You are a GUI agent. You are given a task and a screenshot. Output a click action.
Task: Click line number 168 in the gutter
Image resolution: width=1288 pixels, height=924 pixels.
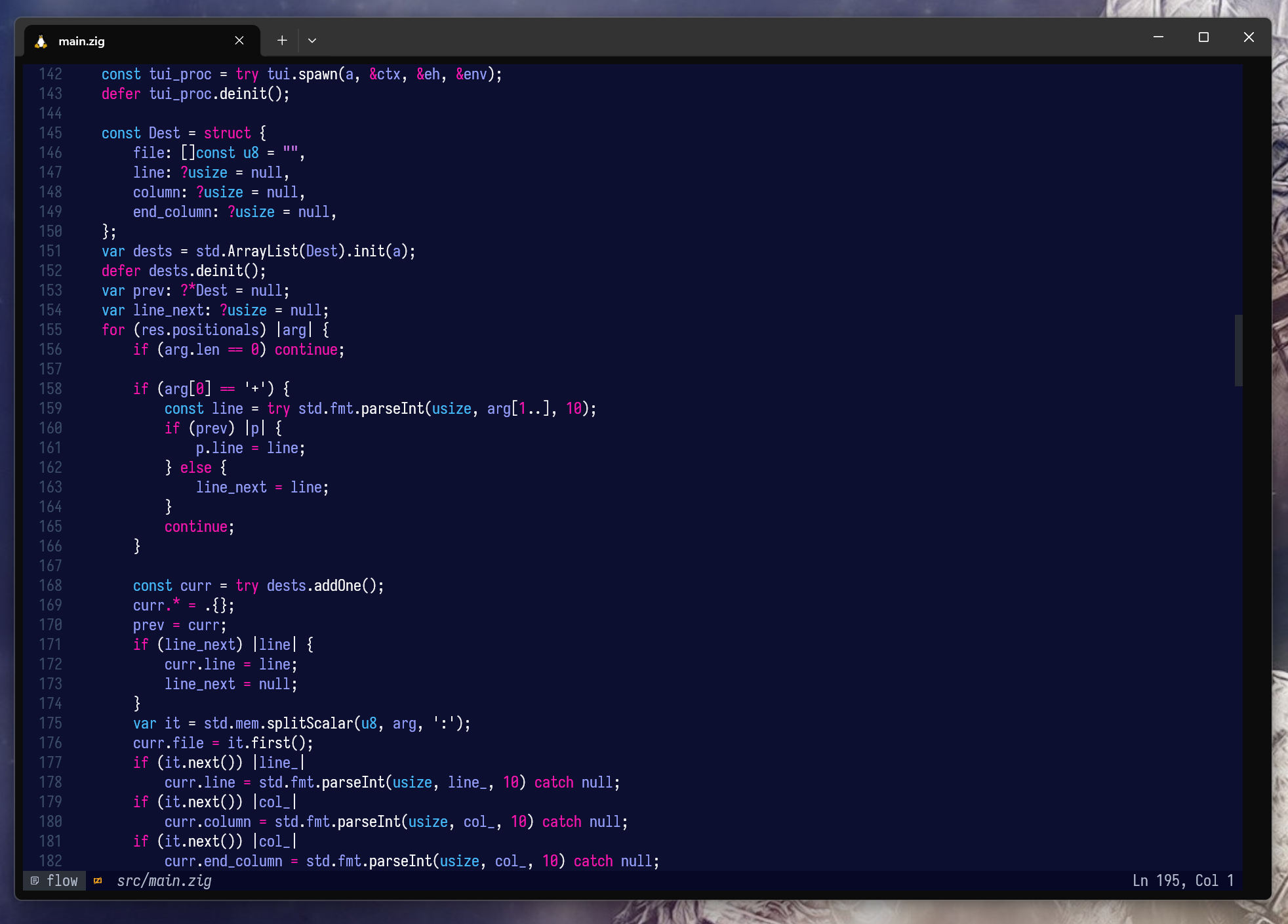pyautogui.click(x=50, y=586)
